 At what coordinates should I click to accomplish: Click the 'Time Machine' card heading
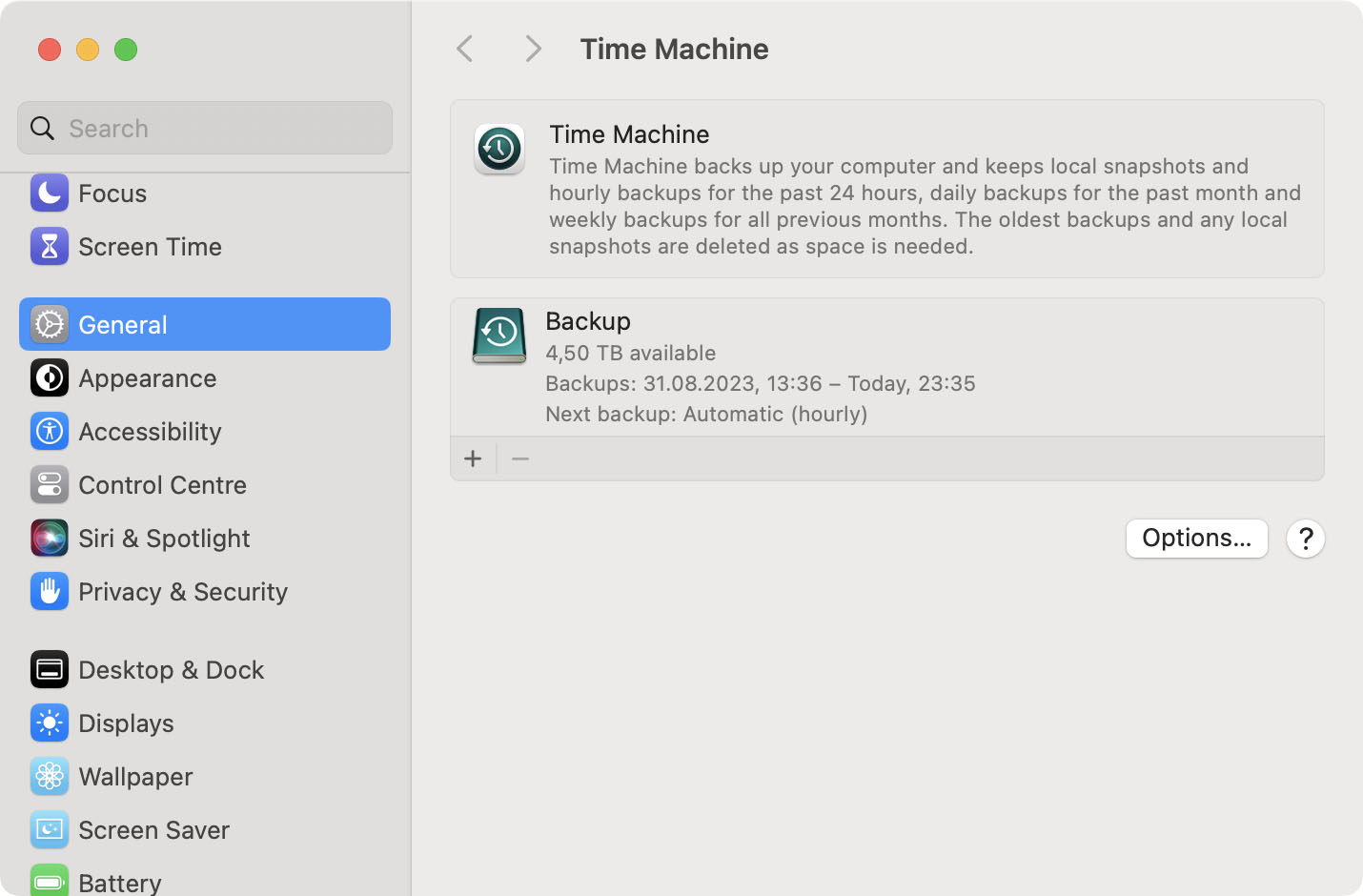point(629,134)
